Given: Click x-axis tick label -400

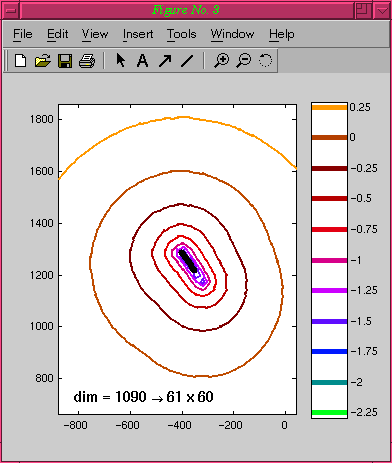Looking at the screenshot, I should [180, 425].
